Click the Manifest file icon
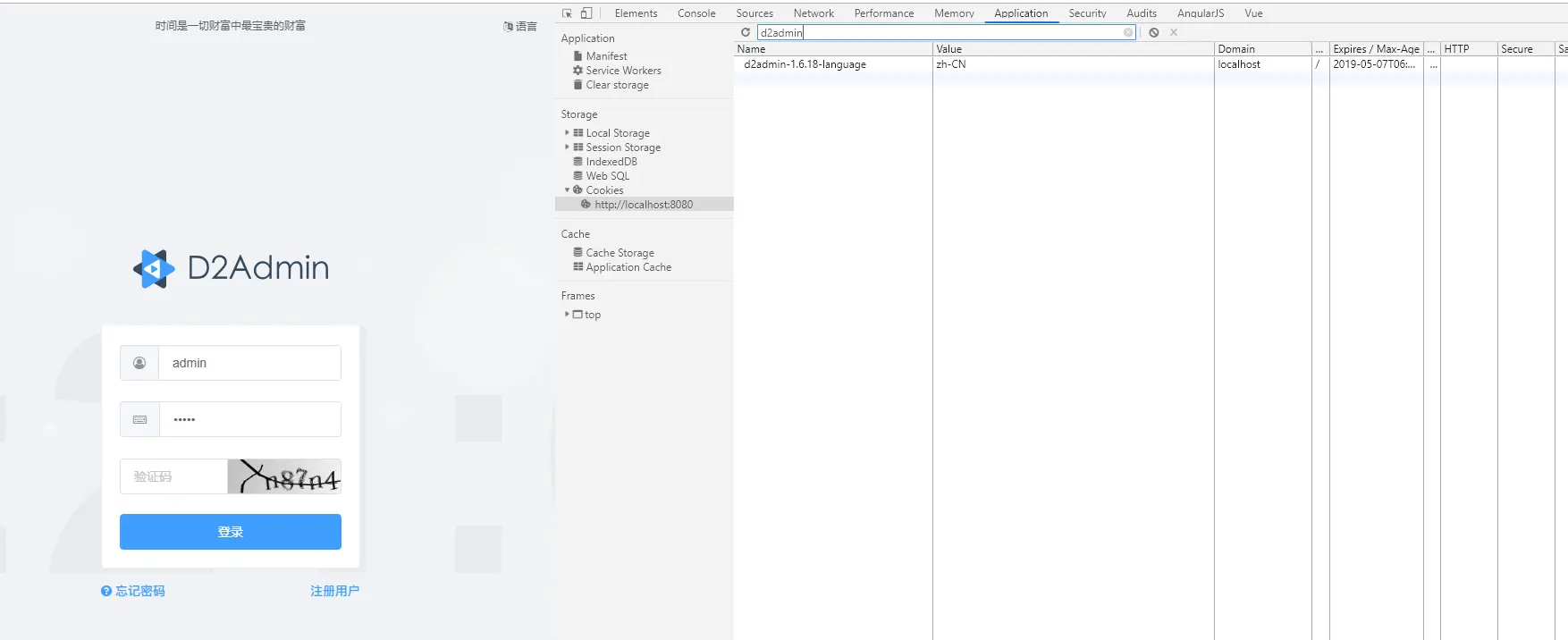Viewport: 1568px width, 640px height. [577, 55]
